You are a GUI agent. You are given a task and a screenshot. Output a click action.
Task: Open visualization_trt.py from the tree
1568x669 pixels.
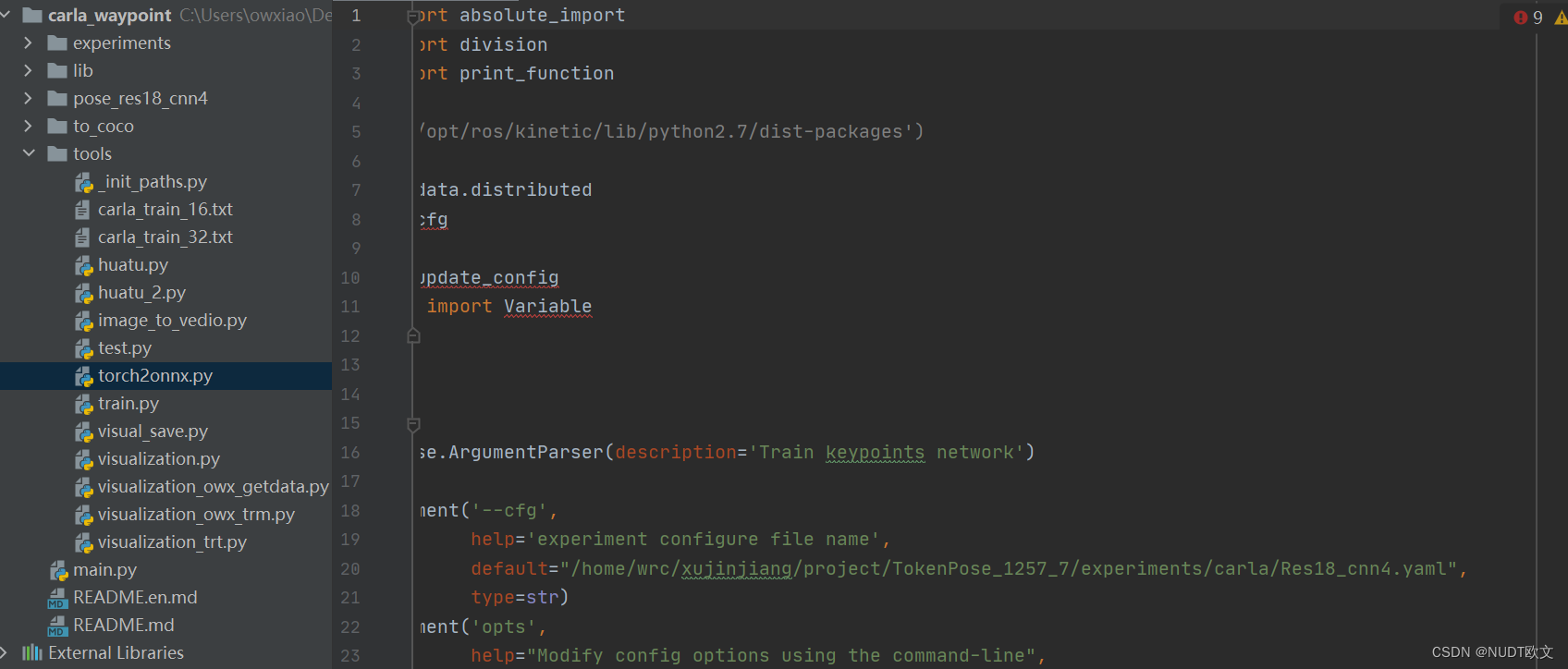click(x=173, y=541)
